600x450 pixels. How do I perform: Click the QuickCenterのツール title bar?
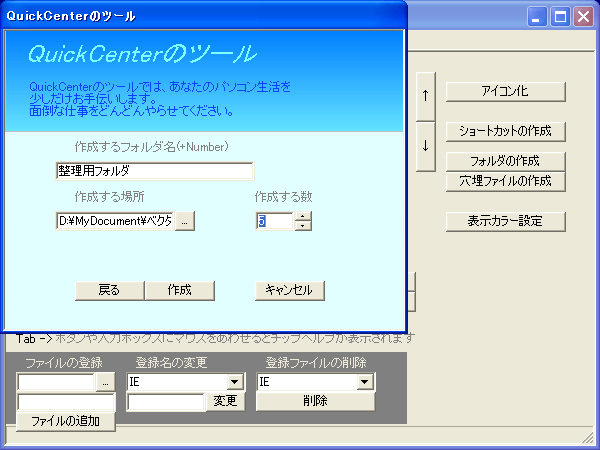tap(204, 16)
